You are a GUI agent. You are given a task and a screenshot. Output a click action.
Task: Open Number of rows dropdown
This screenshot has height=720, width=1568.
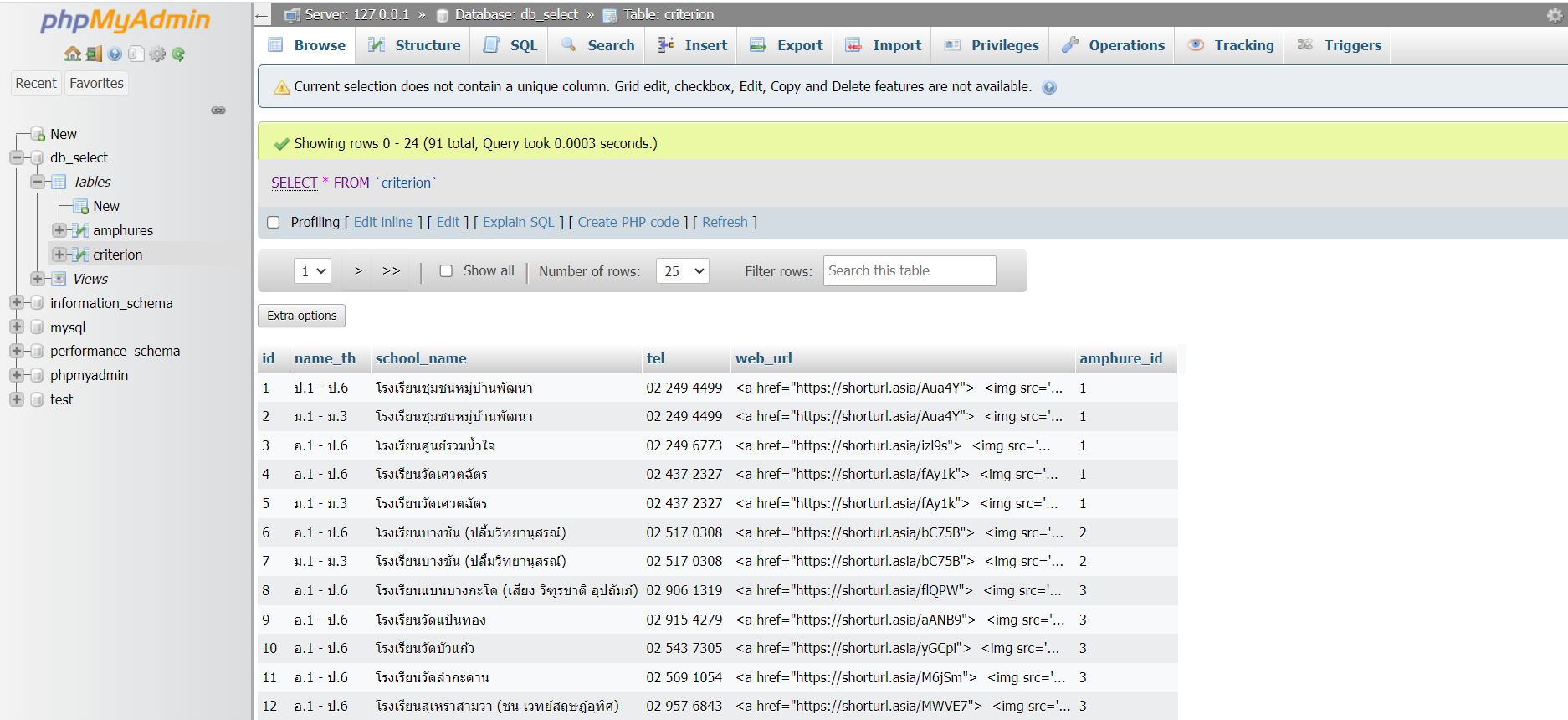pyautogui.click(x=683, y=270)
